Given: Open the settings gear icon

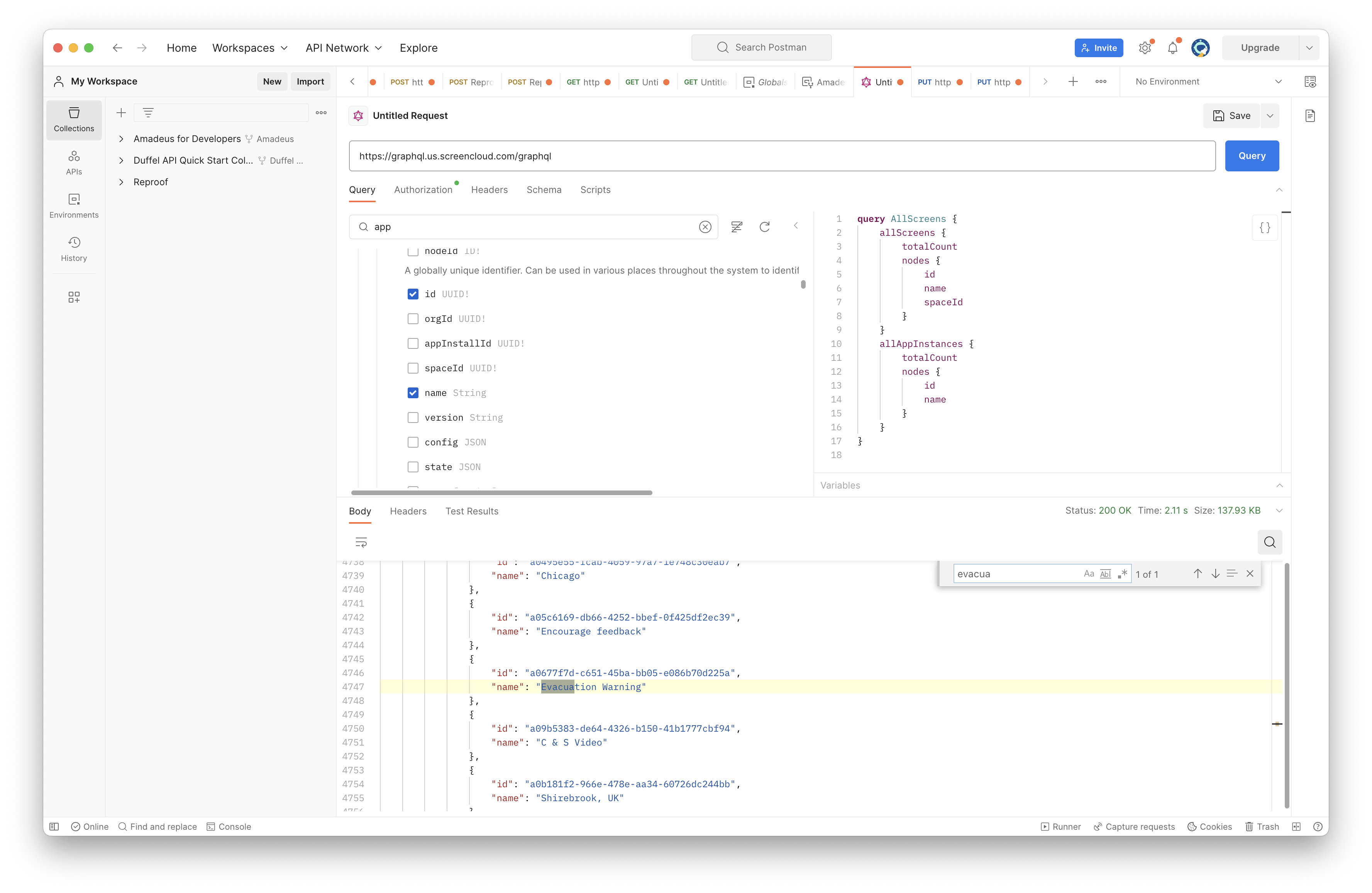Looking at the screenshot, I should [x=1145, y=48].
